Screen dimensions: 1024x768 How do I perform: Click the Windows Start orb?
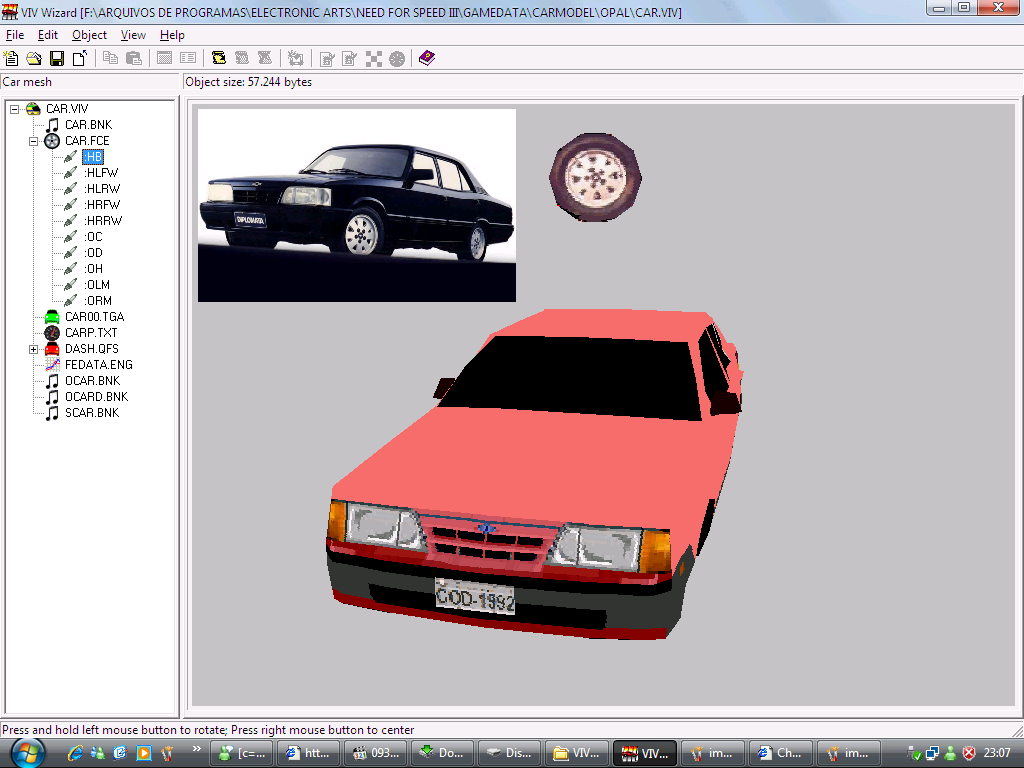[27, 752]
